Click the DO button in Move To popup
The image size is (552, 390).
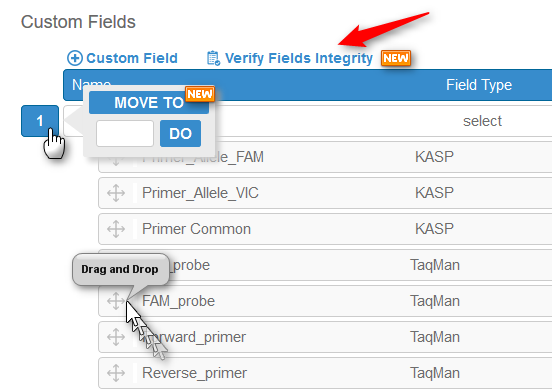[x=180, y=134]
